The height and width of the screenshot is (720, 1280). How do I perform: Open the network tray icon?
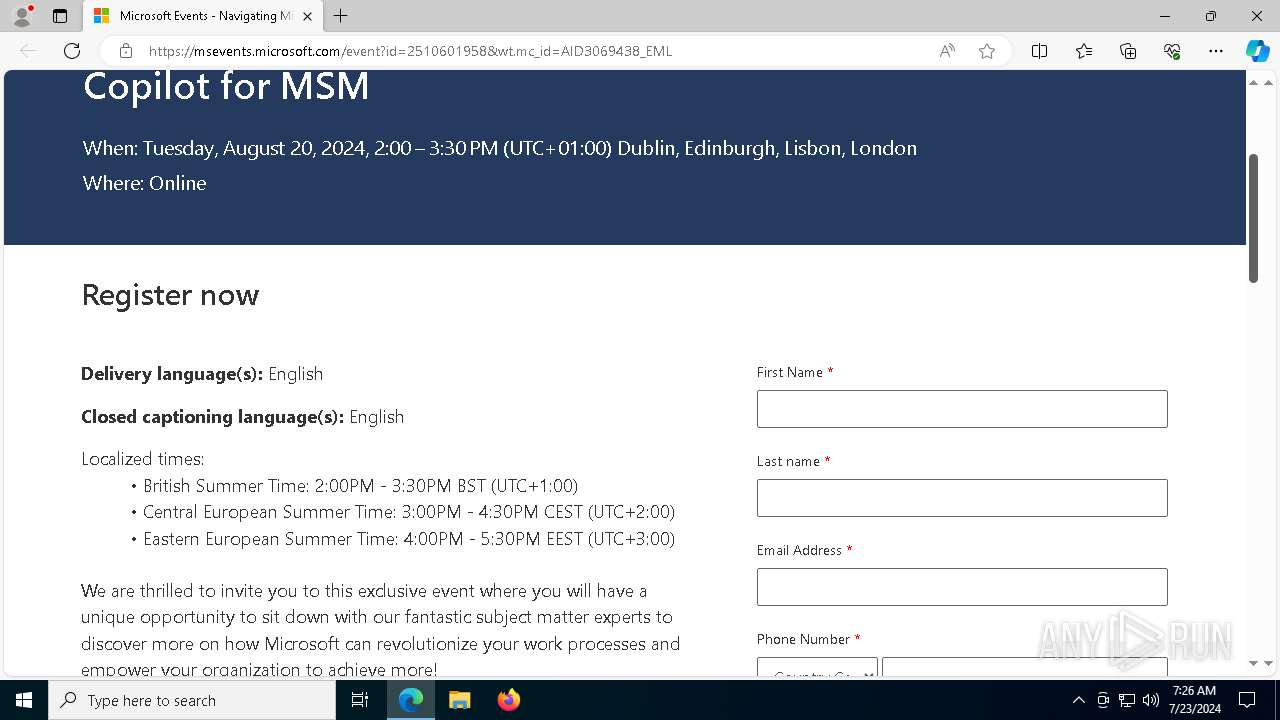coord(1127,700)
